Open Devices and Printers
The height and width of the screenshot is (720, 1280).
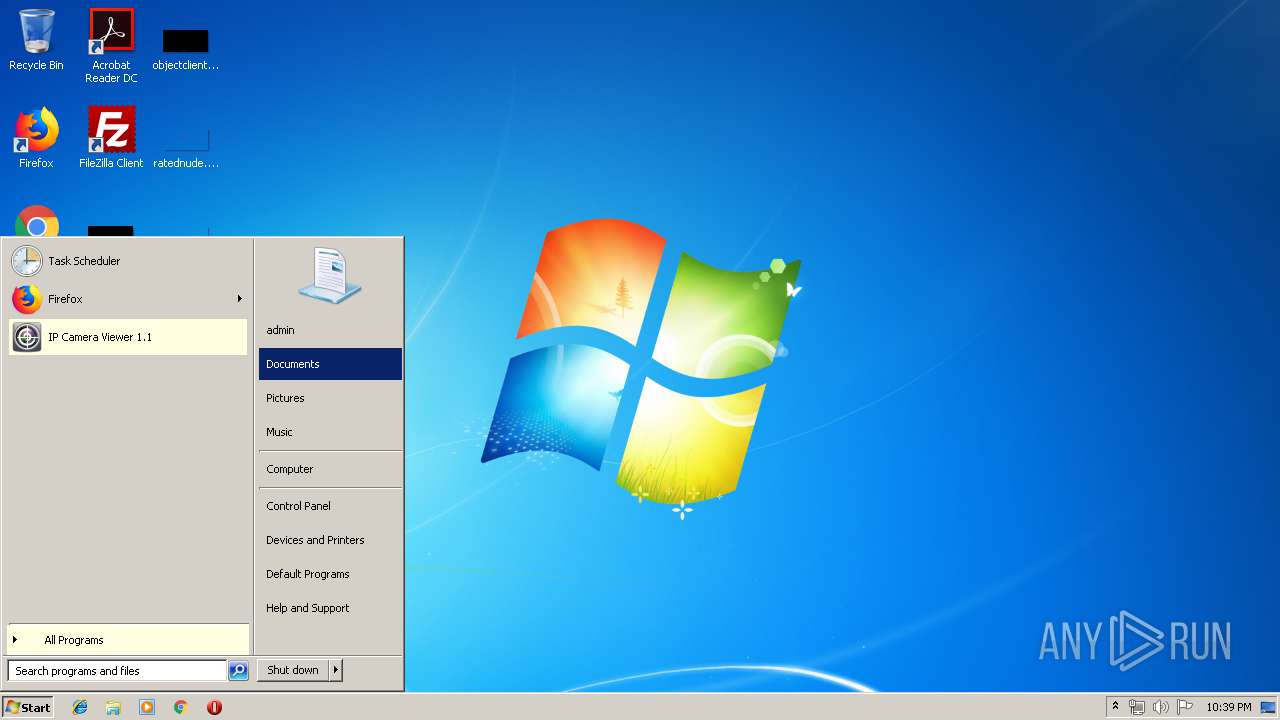coord(330,540)
